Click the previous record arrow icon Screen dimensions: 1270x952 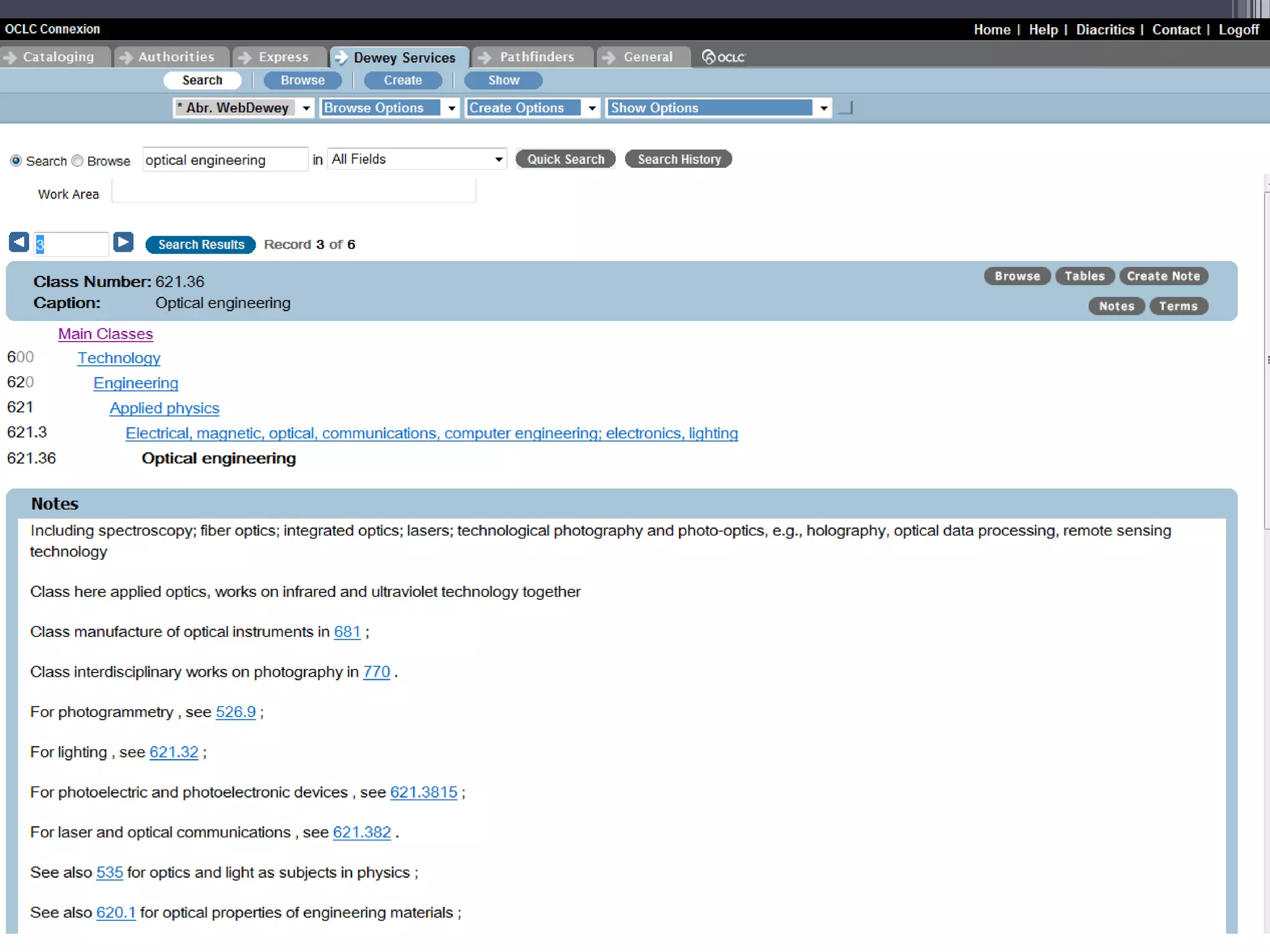(x=19, y=242)
